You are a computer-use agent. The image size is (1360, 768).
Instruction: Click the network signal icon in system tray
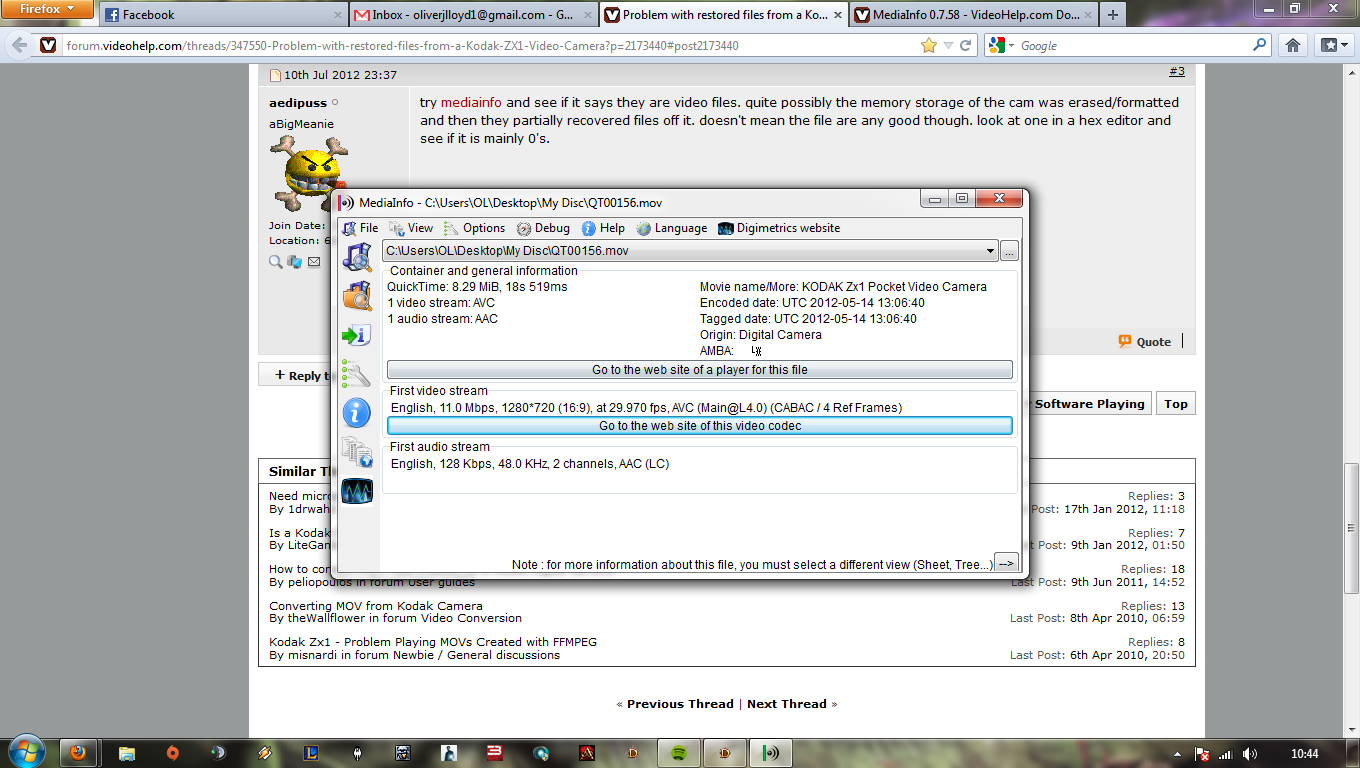click(1226, 753)
